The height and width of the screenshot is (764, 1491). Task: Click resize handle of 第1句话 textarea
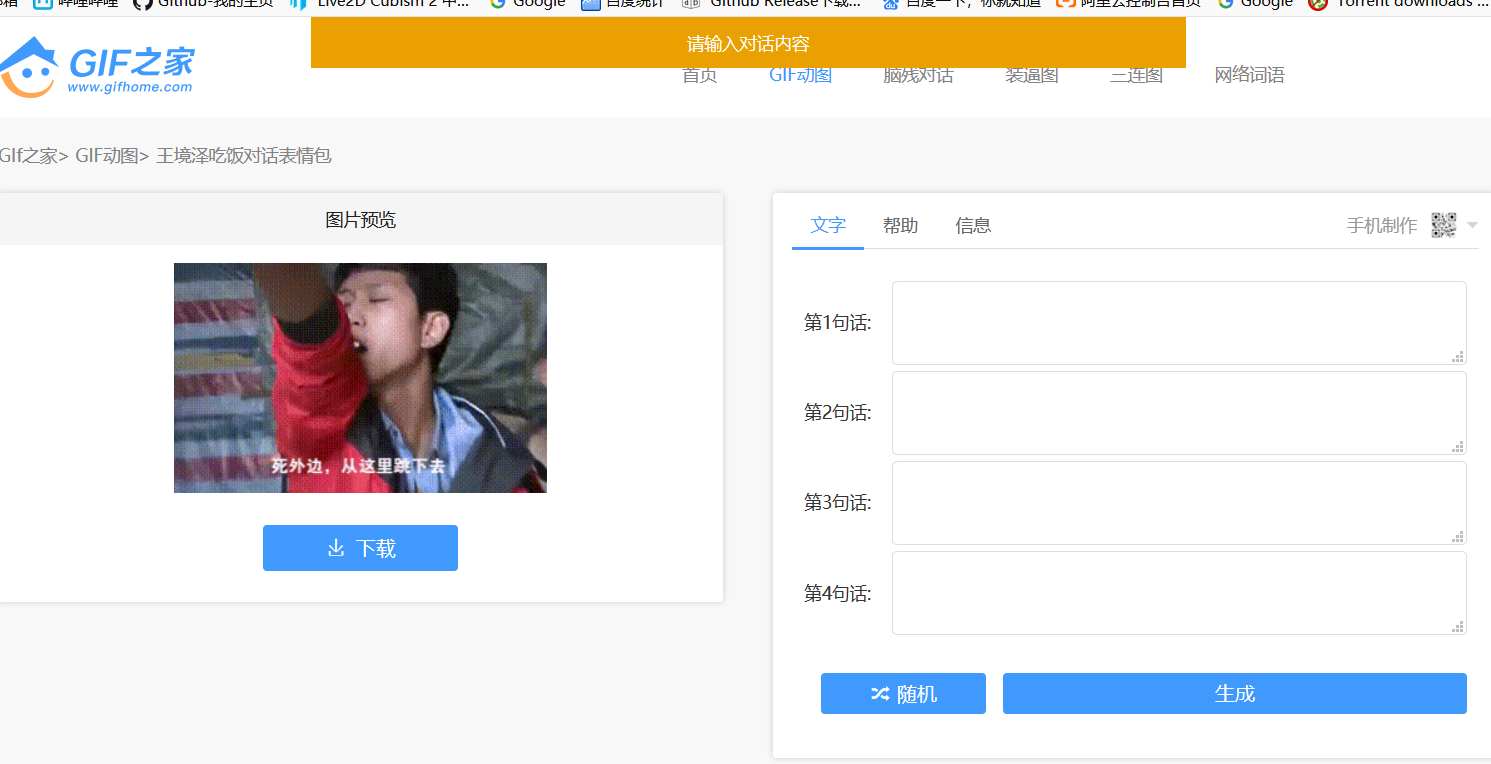1458,356
